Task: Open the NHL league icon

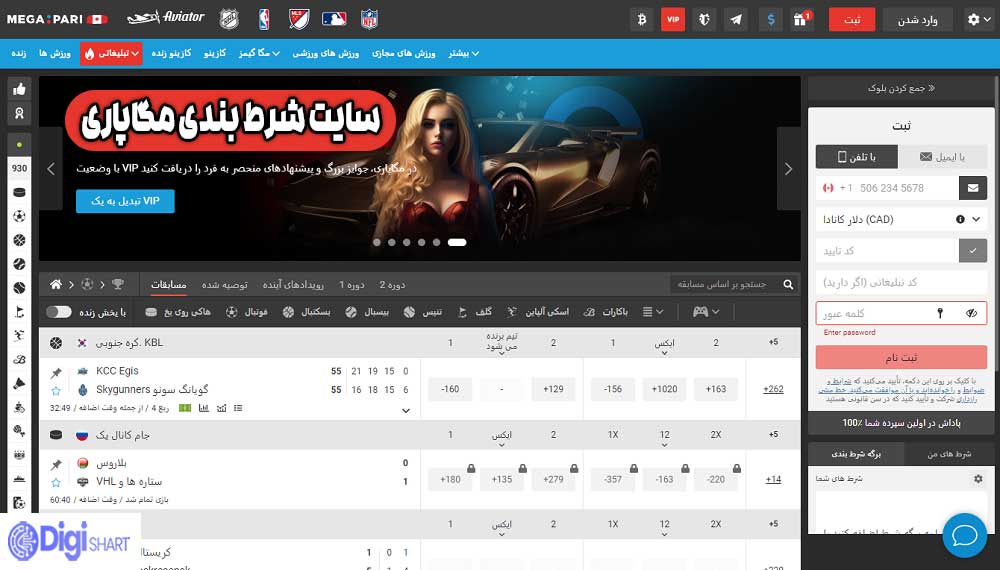Action: (x=229, y=19)
